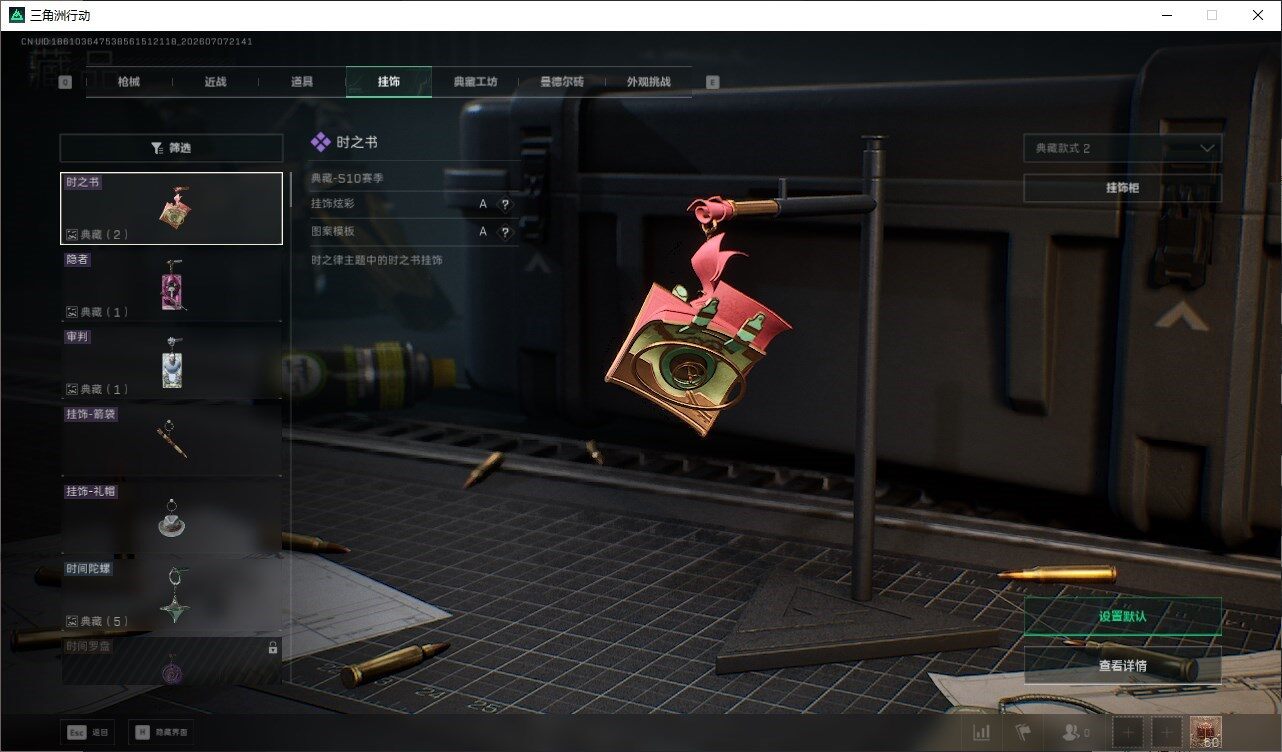Select the 审判 charm card

pyautogui.click(x=171, y=363)
